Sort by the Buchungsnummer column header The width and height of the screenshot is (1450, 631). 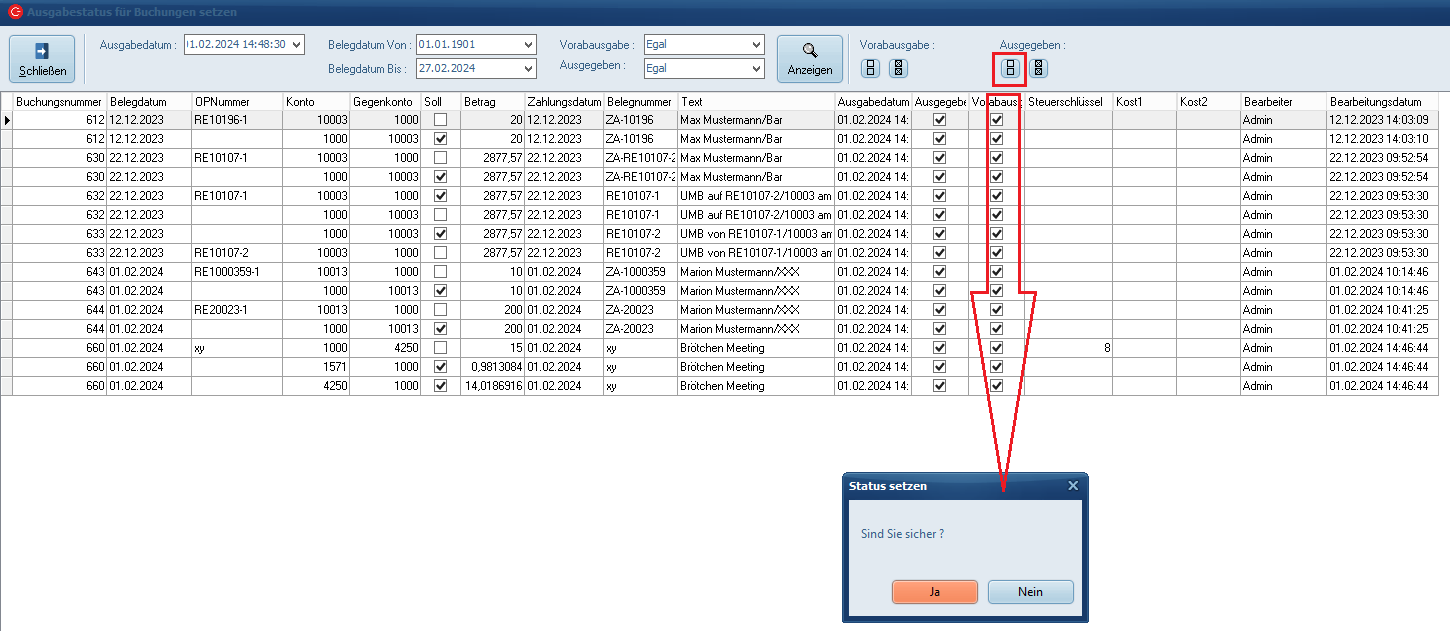click(x=58, y=102)
